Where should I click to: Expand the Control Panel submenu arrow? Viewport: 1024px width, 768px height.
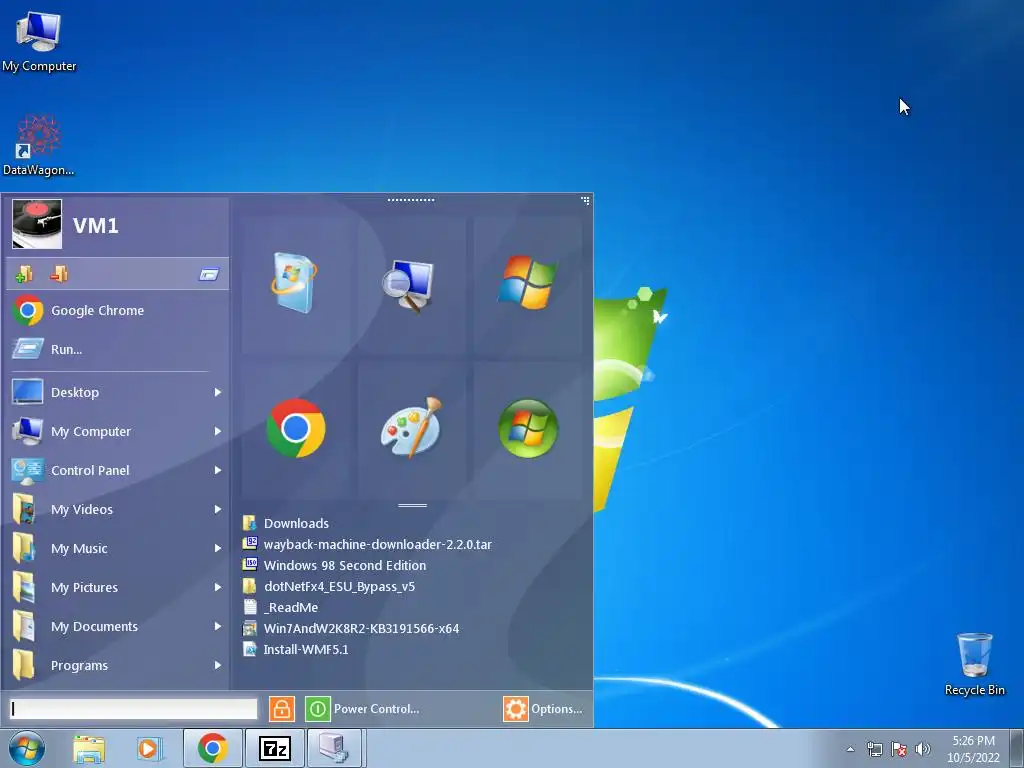click(x=217, y=470)
